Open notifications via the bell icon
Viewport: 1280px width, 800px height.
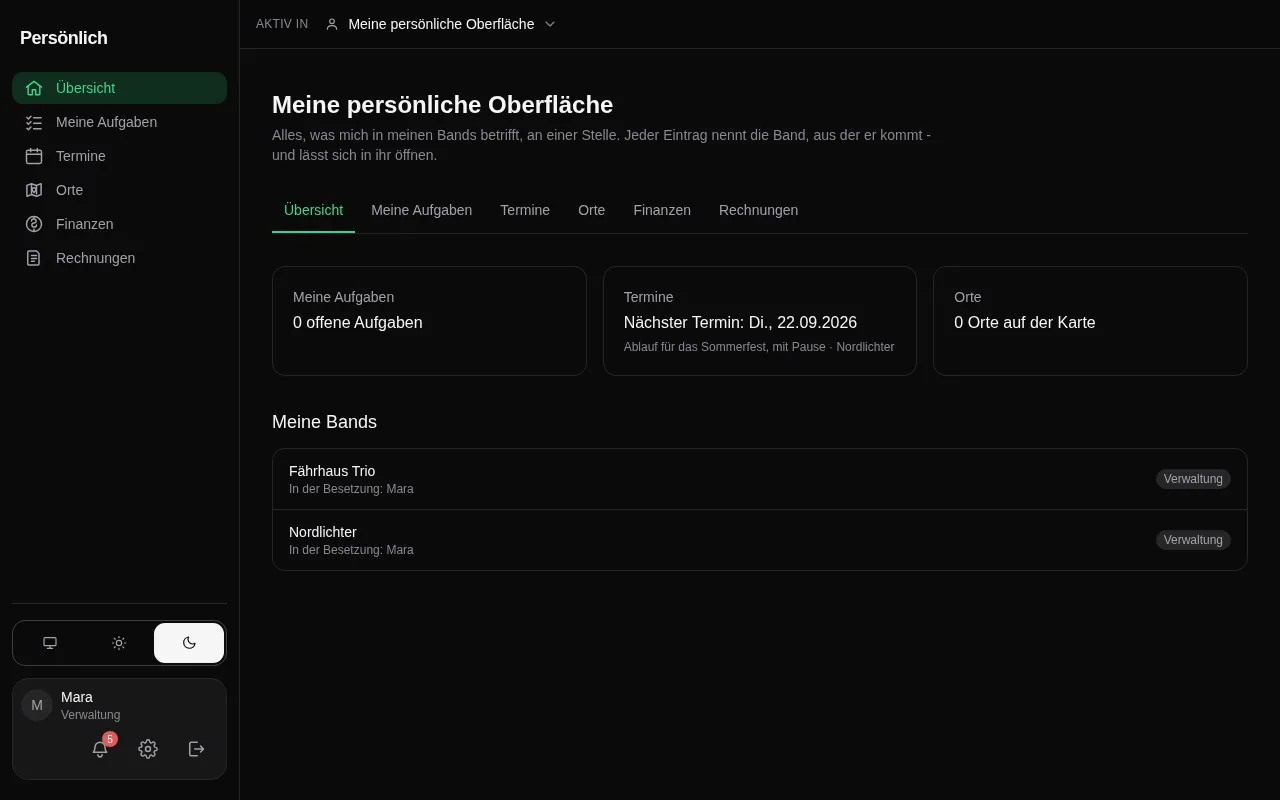(100, 749)
